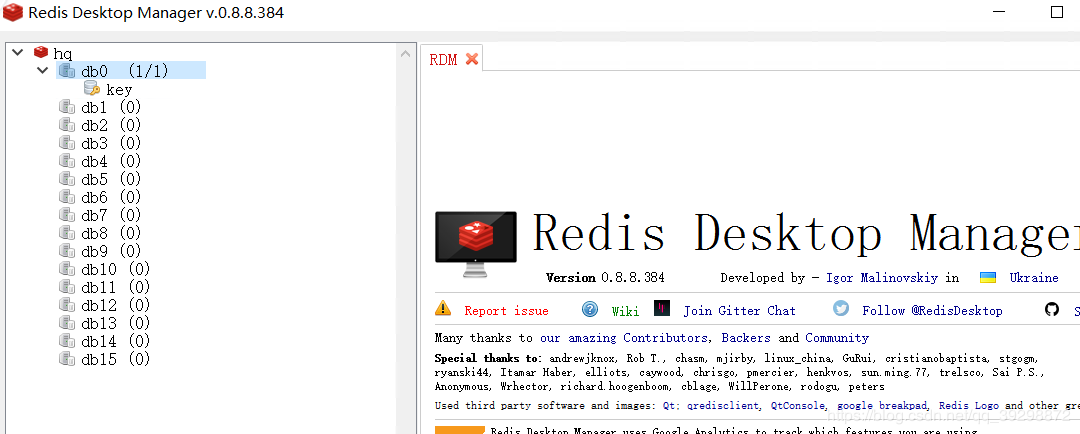Click the db3 database icon

click(67, 143)
